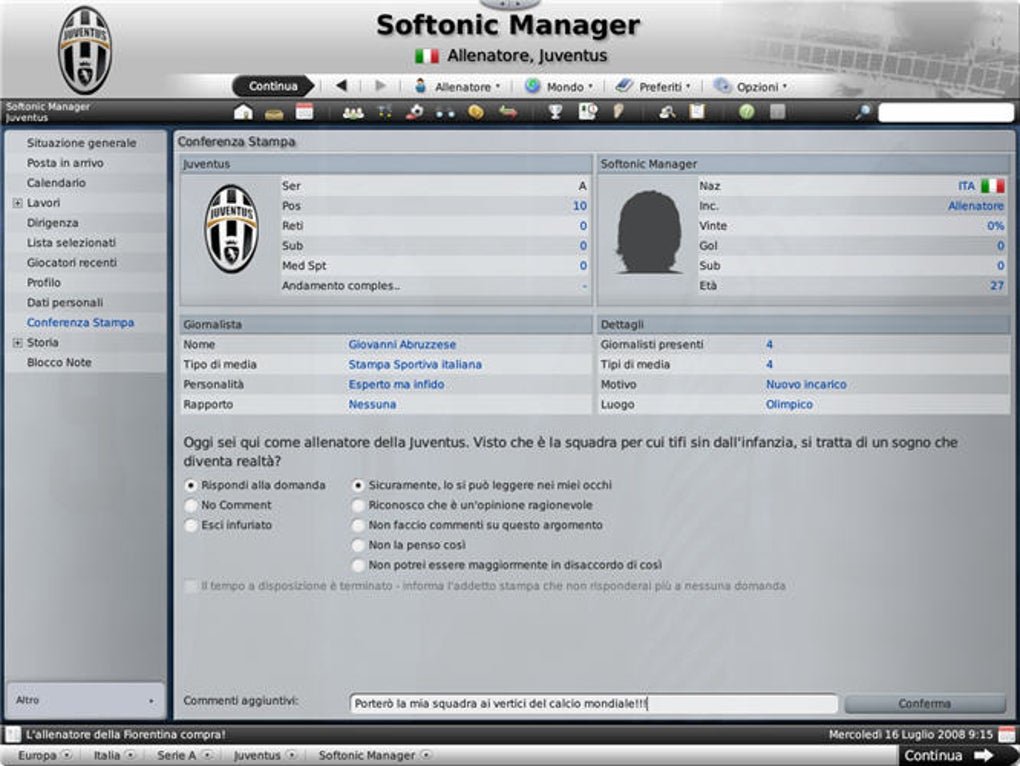
Task: Open the Giovanni Abruzzese journalist link
Action: pyautogui.click(x=402, y=345)
